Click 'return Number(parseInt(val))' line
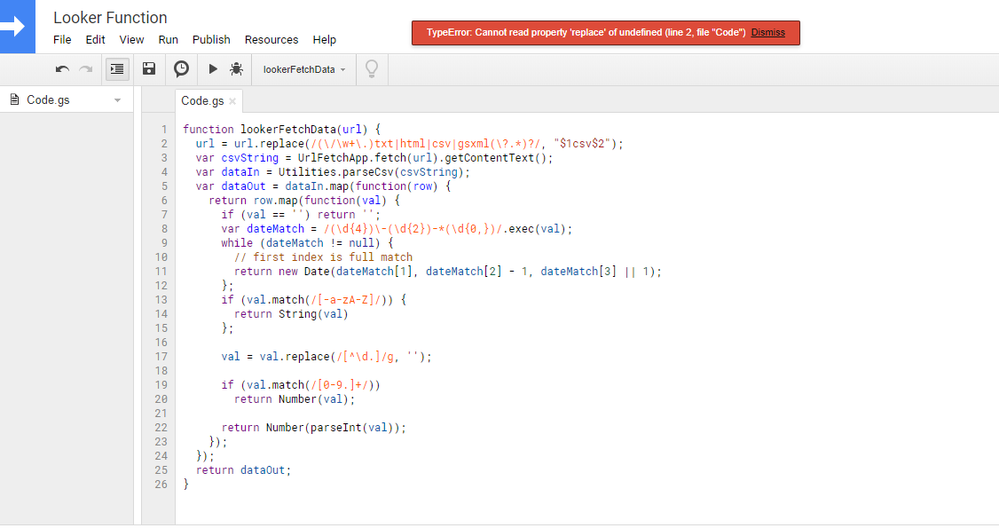Viewport: 999px width, 529px height. point(313,428)
